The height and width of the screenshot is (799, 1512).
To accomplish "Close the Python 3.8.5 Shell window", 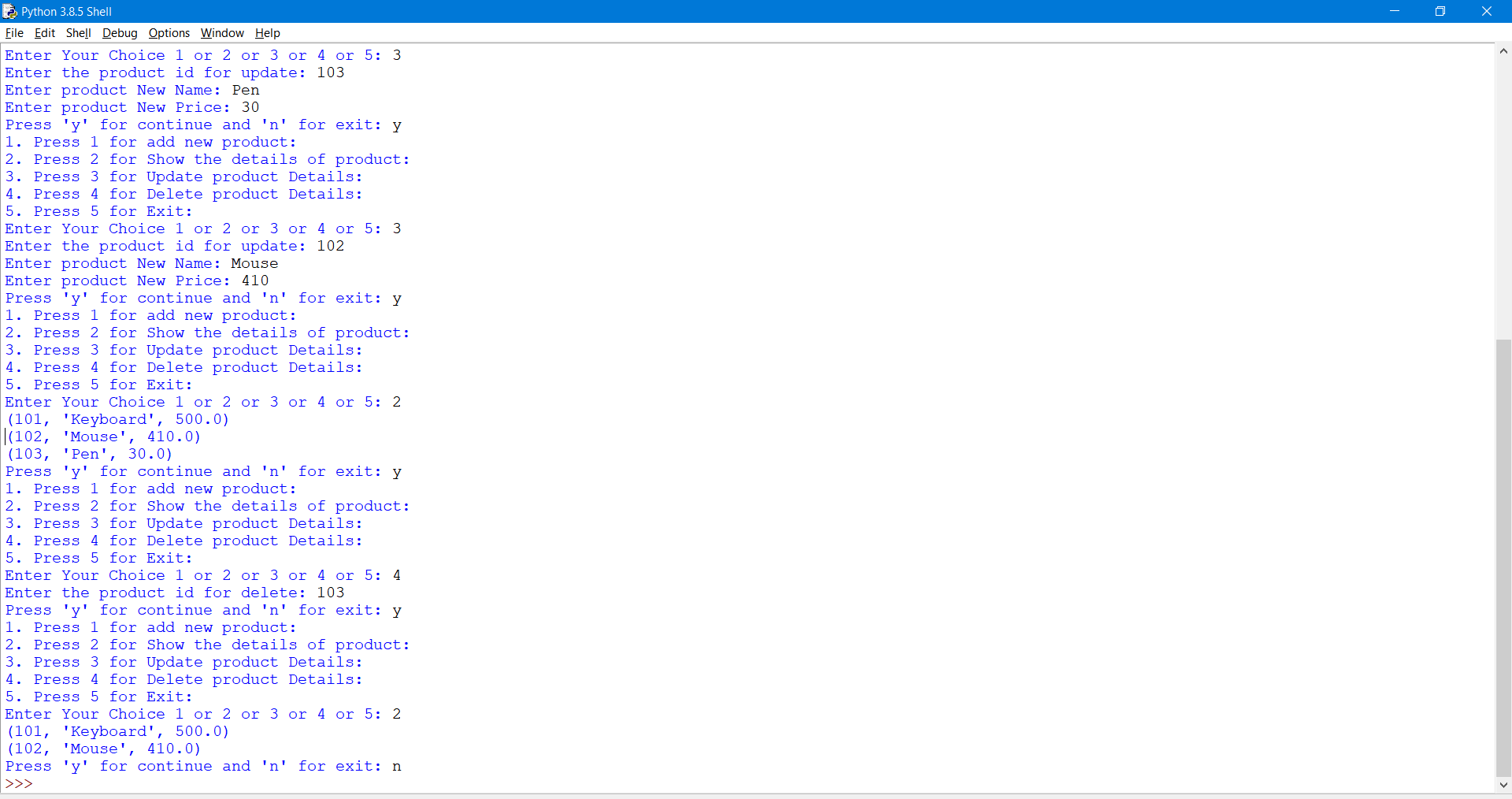I will (x=1488, y=11).
